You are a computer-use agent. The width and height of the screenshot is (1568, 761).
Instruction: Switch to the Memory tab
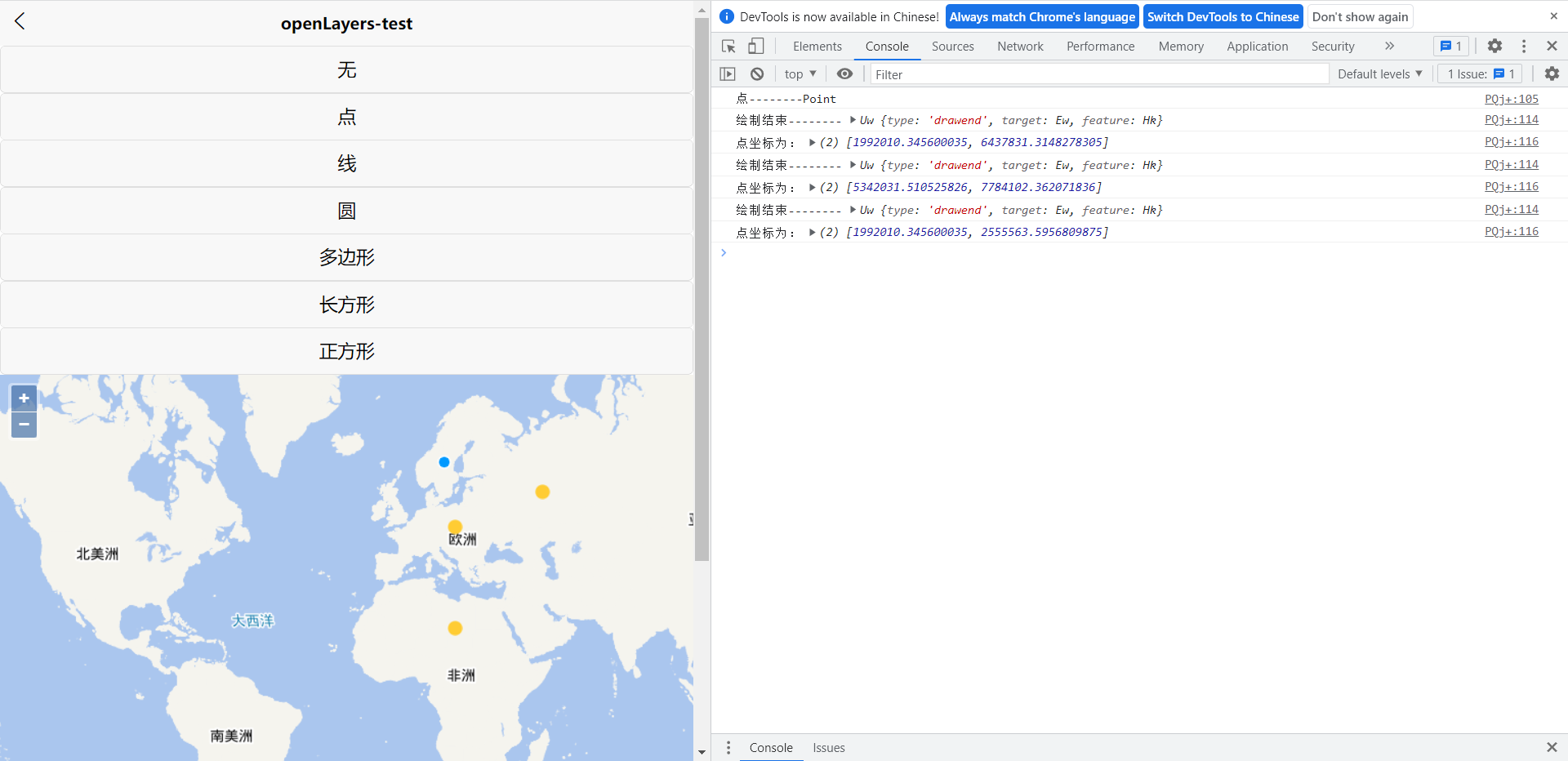1181,47
